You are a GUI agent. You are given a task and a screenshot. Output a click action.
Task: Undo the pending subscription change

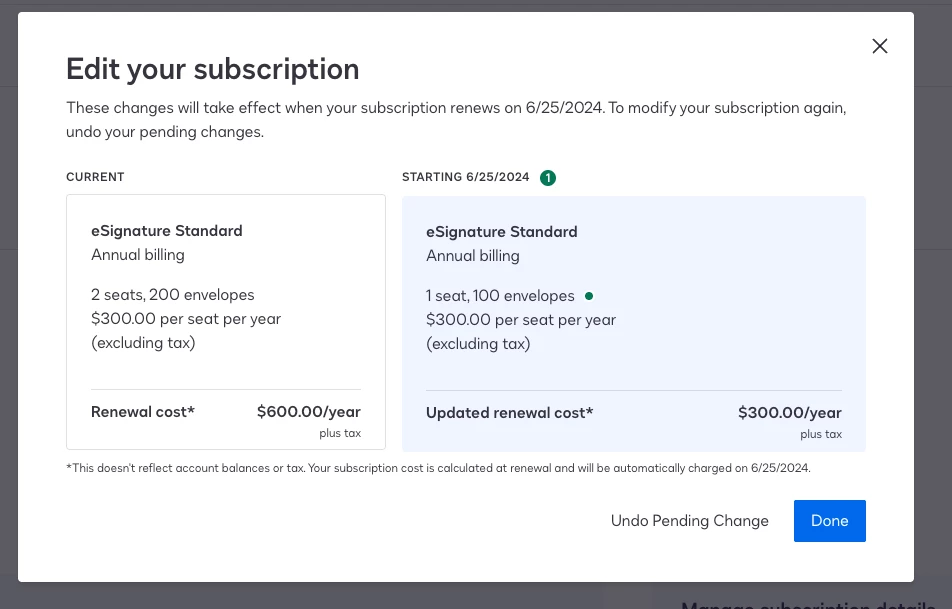click(690, 521)
